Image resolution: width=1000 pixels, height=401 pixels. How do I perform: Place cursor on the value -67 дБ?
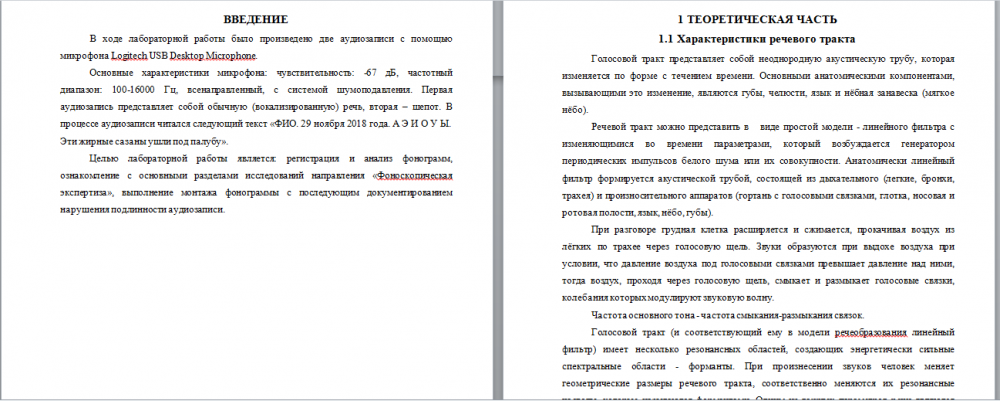click(378, 73)
